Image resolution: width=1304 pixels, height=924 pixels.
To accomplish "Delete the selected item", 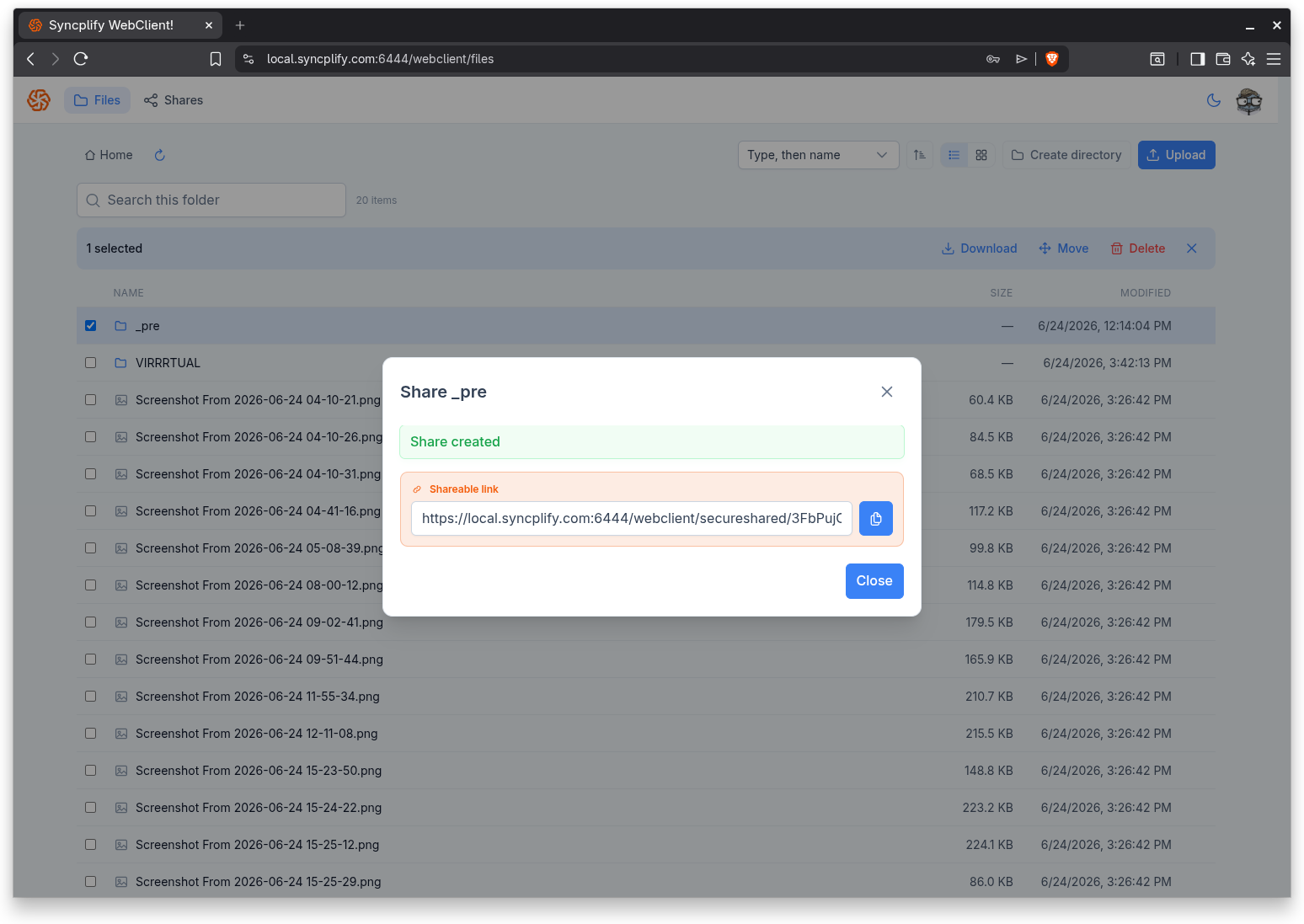I will 1138,248.
